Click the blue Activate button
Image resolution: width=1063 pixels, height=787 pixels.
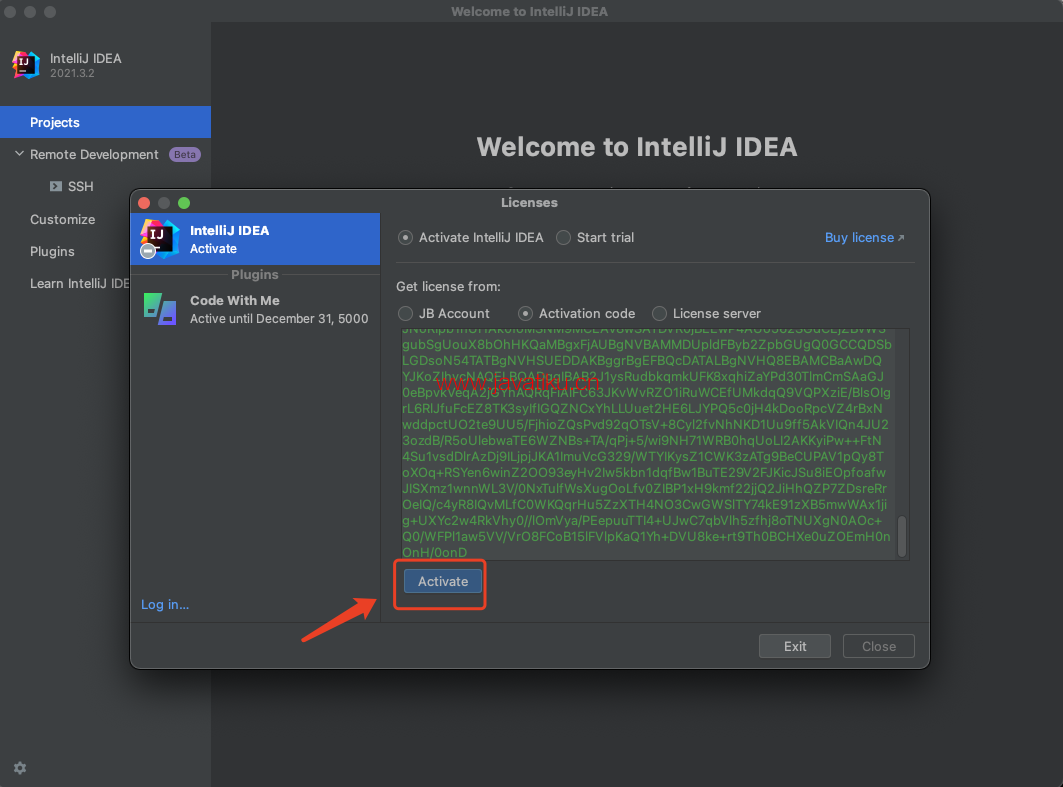tap(443, 582)
